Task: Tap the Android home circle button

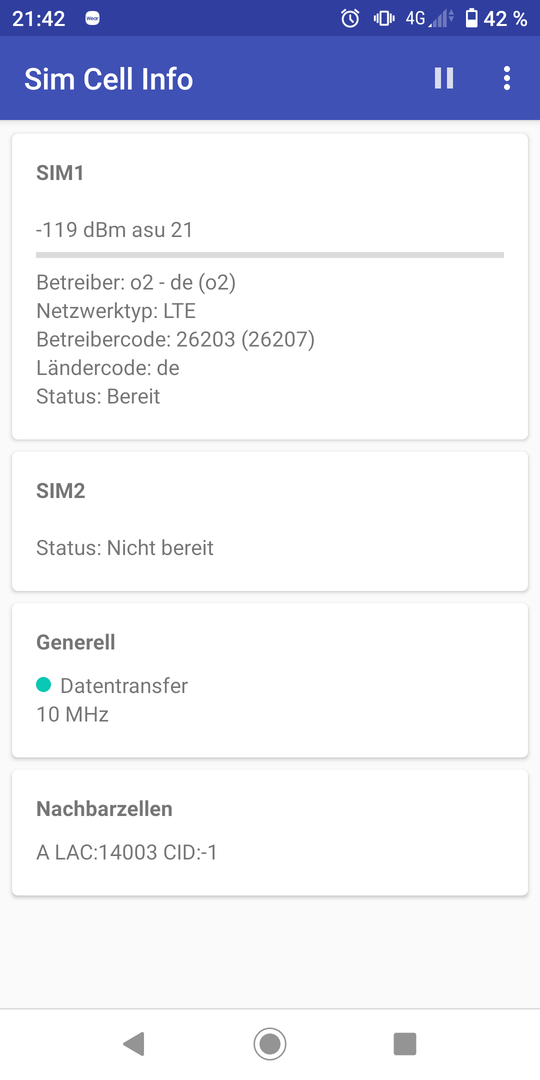Action: click(x=270, y=1044)
